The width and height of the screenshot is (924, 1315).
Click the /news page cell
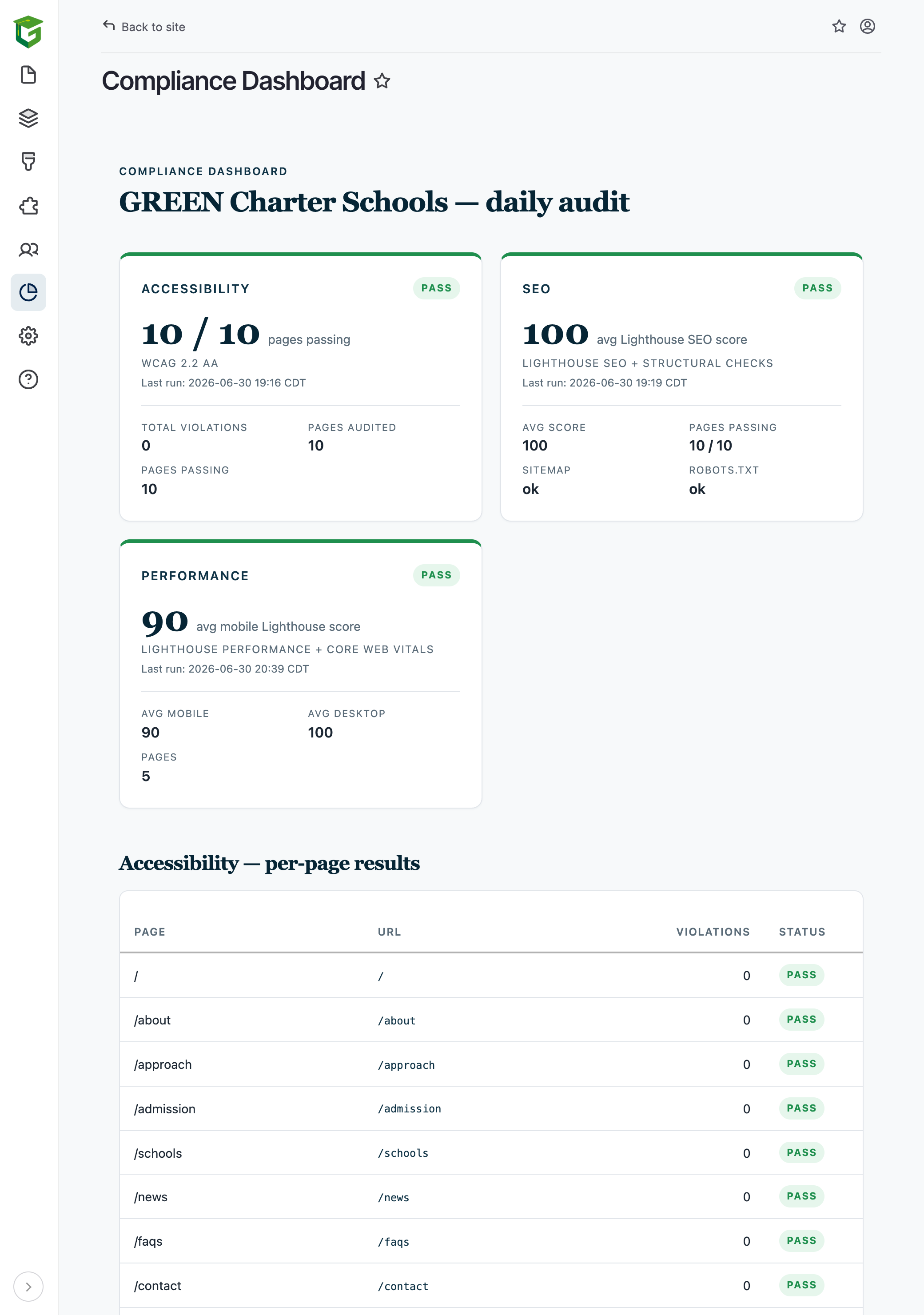[x=151, y=1197]
